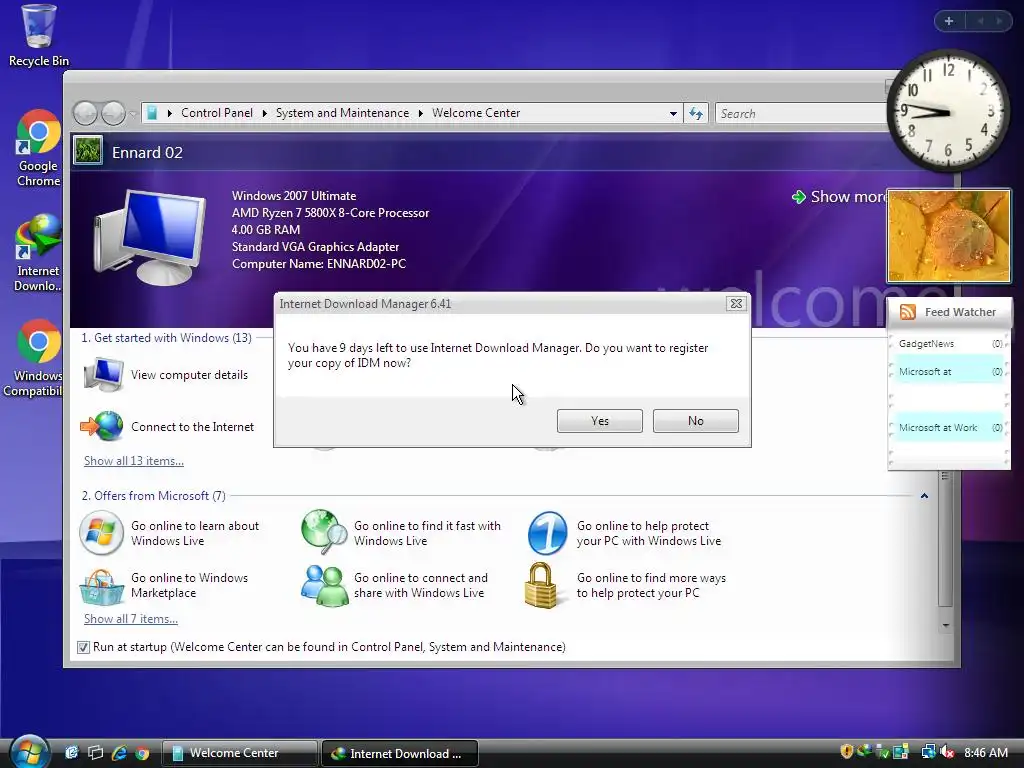Viewport: 1024px width, 768px height.
Task: Click the sidebar Add gadget plus button
Action: 949,21
